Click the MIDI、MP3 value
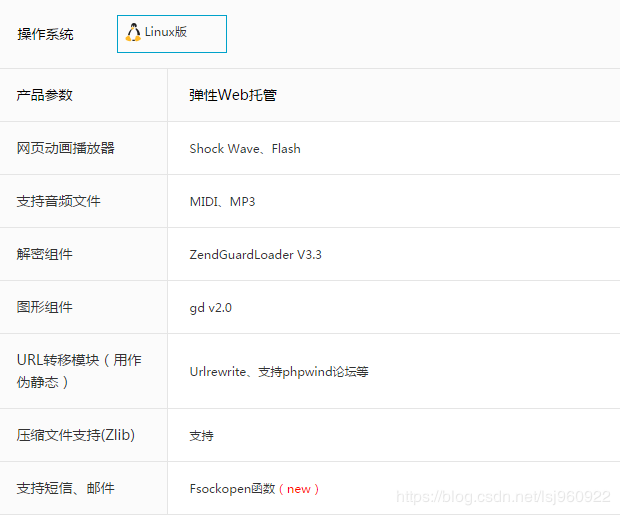 [222, 202]
